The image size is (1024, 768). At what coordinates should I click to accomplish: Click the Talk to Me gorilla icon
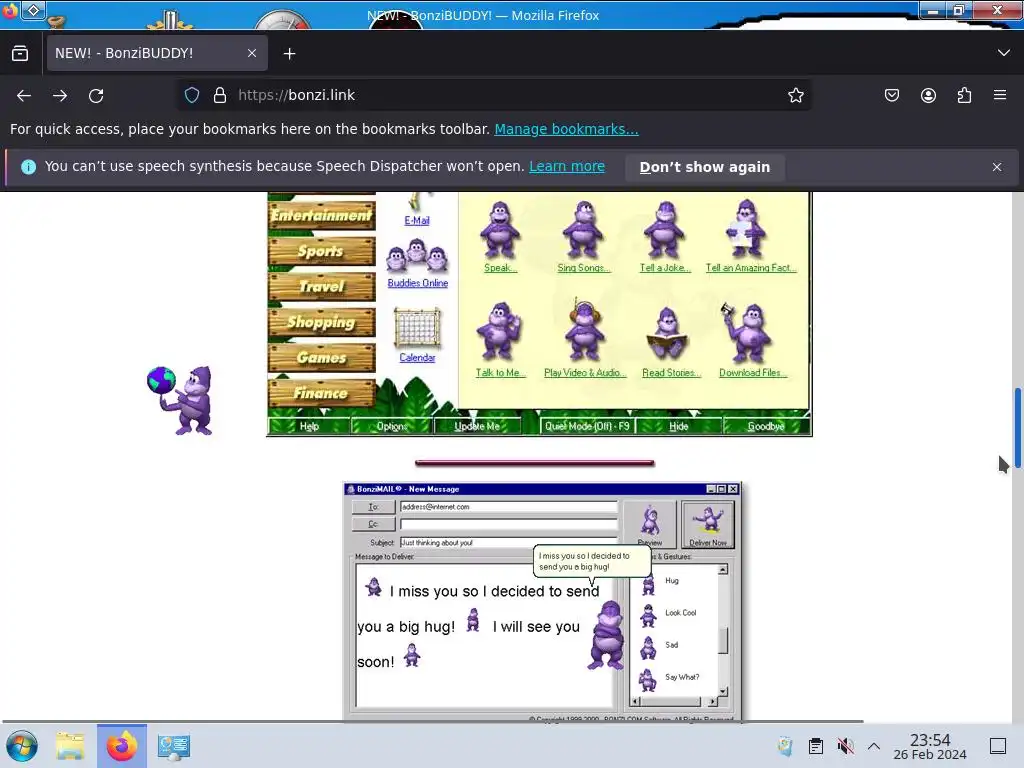[x=499, y=332]
